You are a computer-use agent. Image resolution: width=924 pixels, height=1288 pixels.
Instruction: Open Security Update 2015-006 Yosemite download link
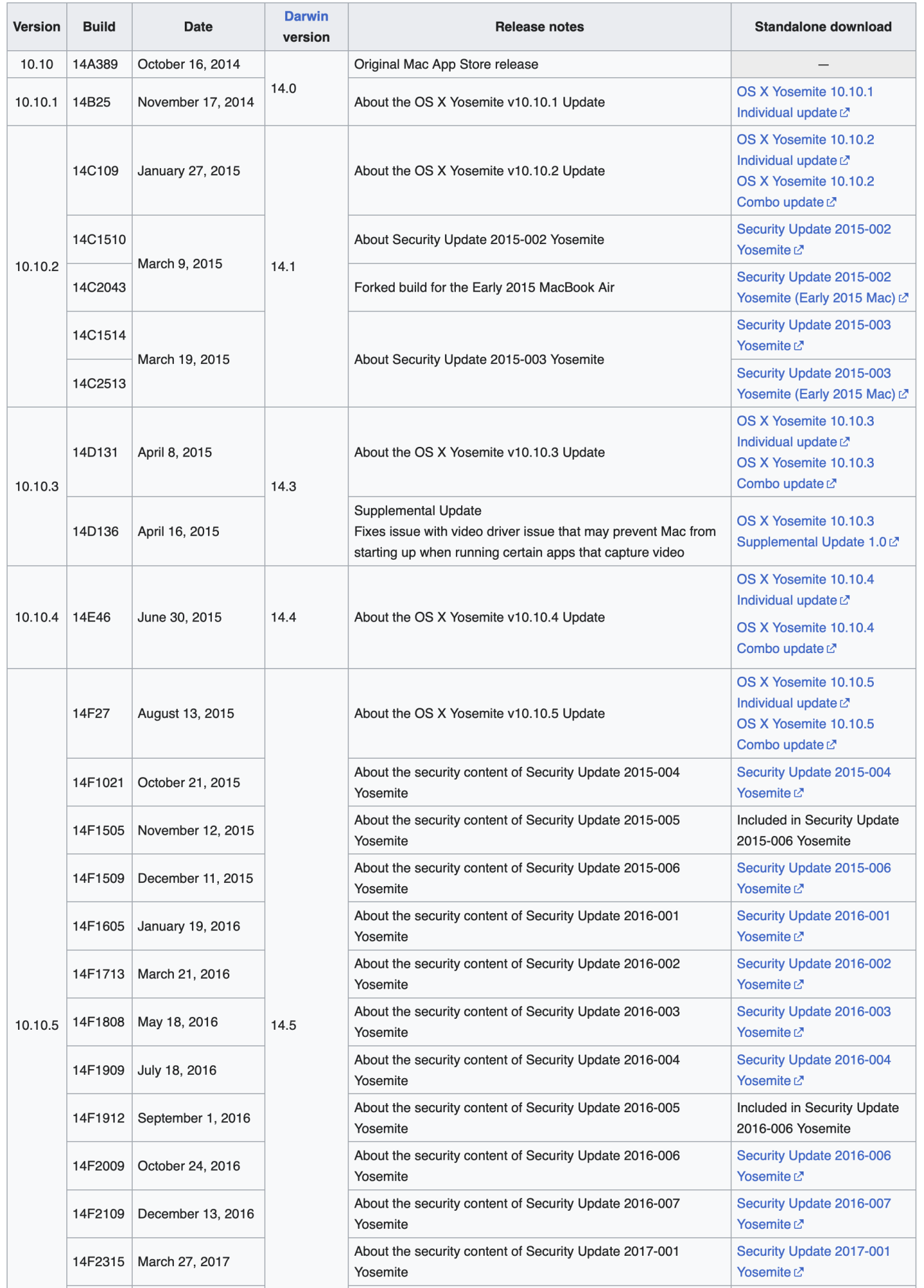[813, 878]
